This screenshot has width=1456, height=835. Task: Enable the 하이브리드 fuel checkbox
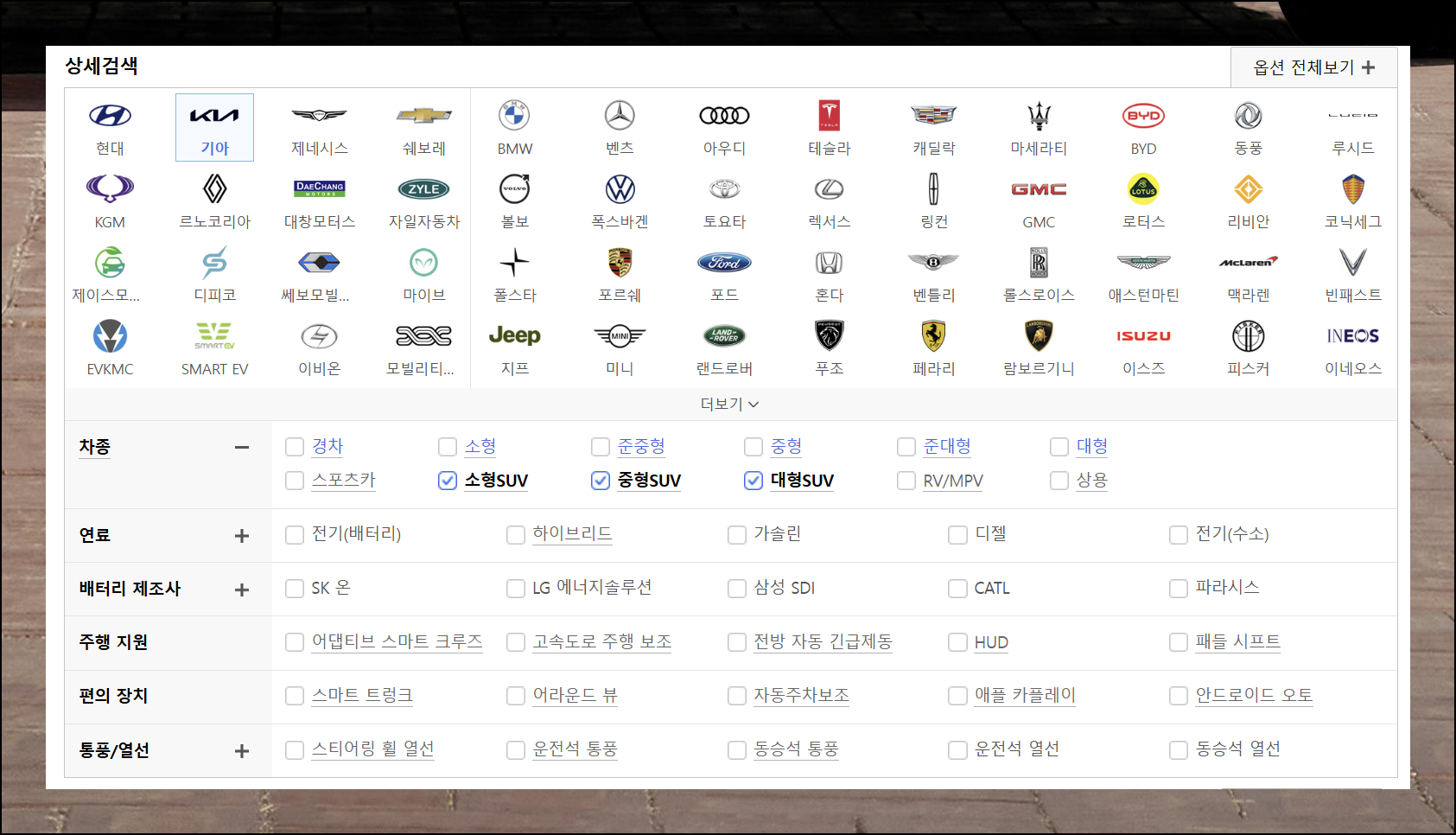[516, 535]
